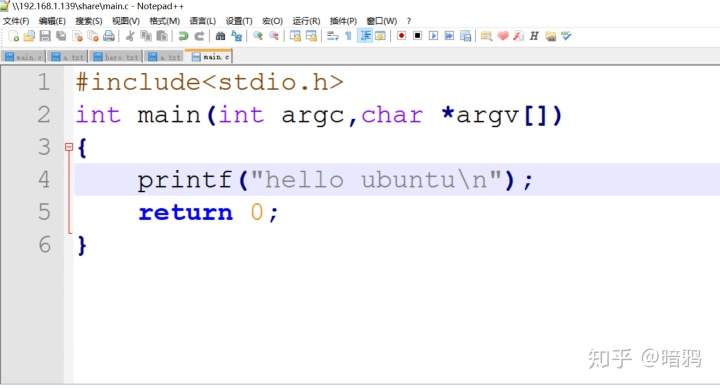
Task: Close current document via Close icon
Action: (x=77, y=36)
